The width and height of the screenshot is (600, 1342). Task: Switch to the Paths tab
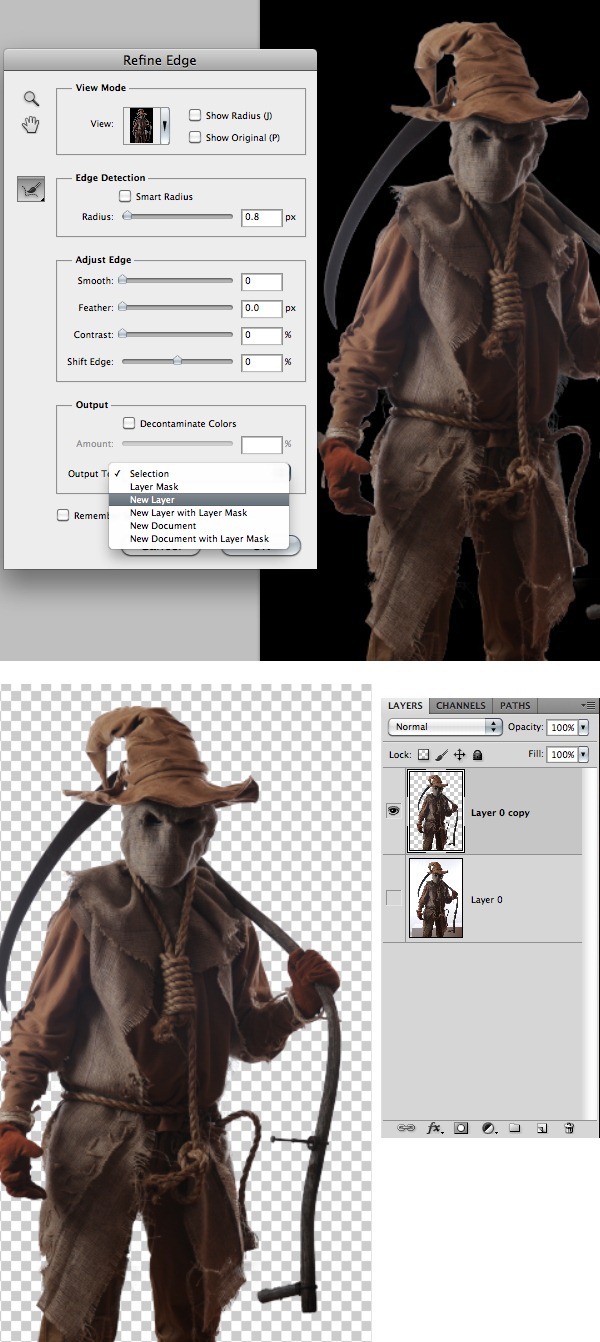point(515,705)
